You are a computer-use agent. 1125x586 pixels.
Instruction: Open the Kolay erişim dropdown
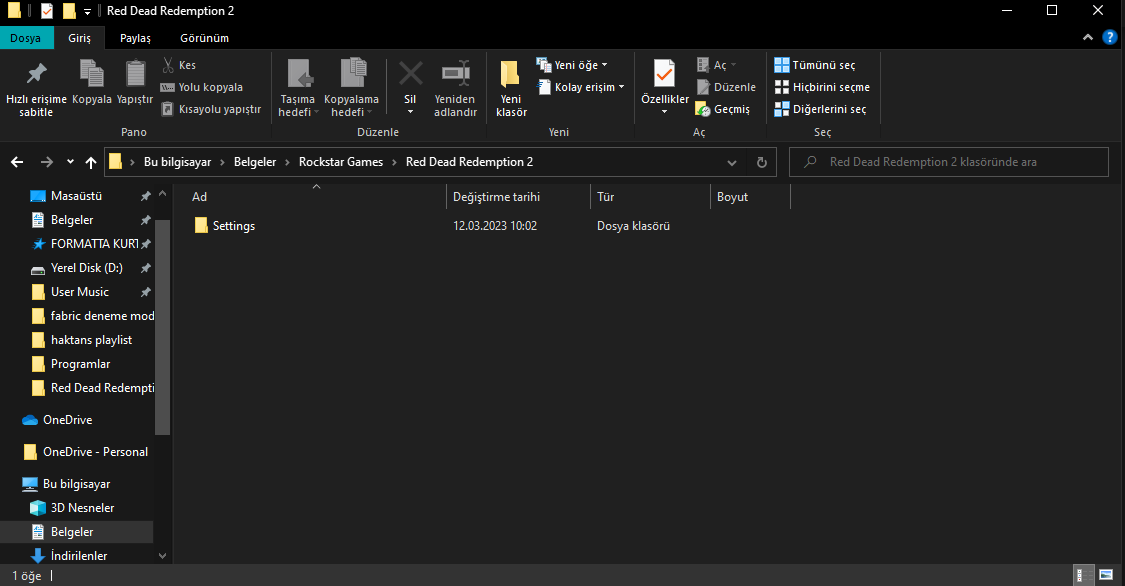coord(581,88)
